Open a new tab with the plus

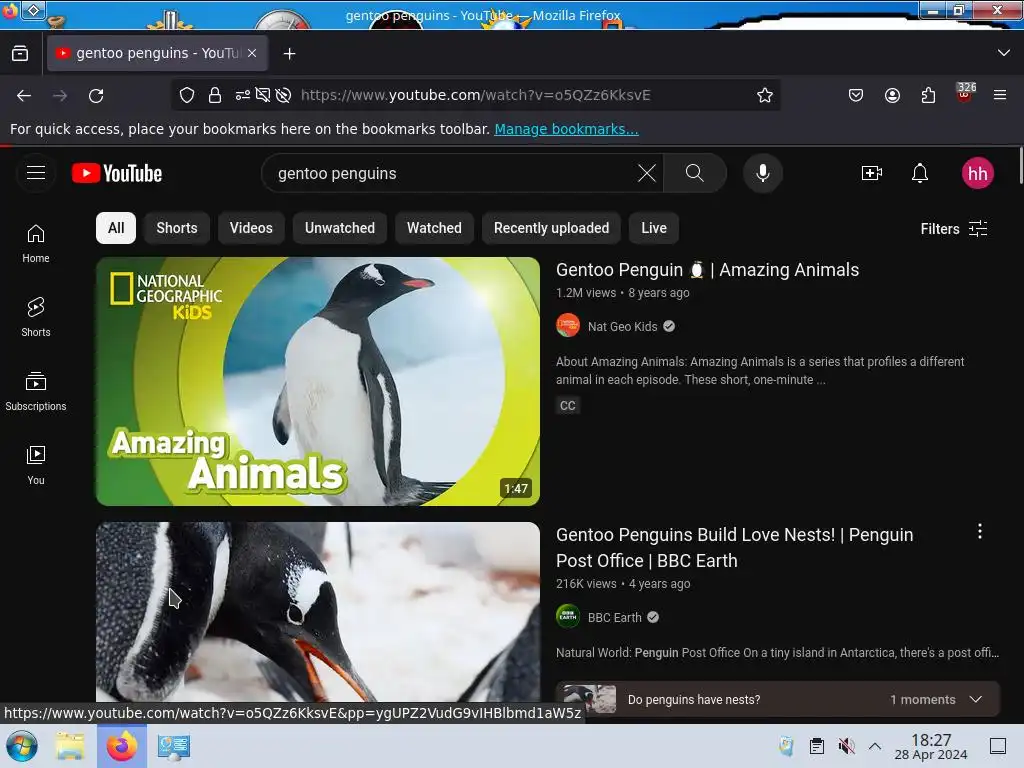(x=289, y=54)
